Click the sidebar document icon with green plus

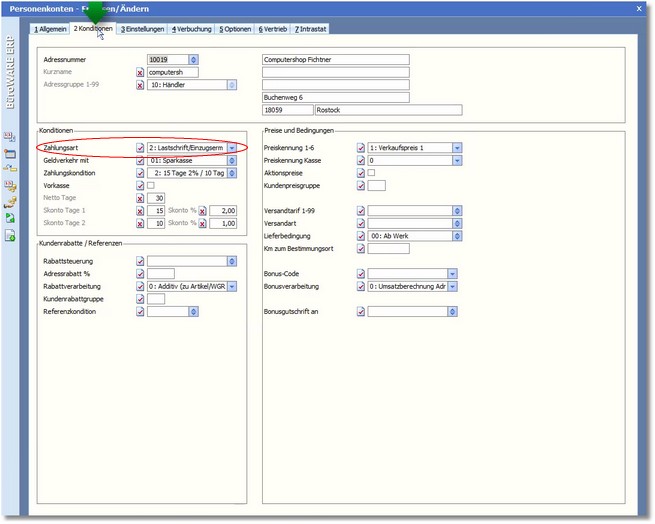click(x=10, y=235)
